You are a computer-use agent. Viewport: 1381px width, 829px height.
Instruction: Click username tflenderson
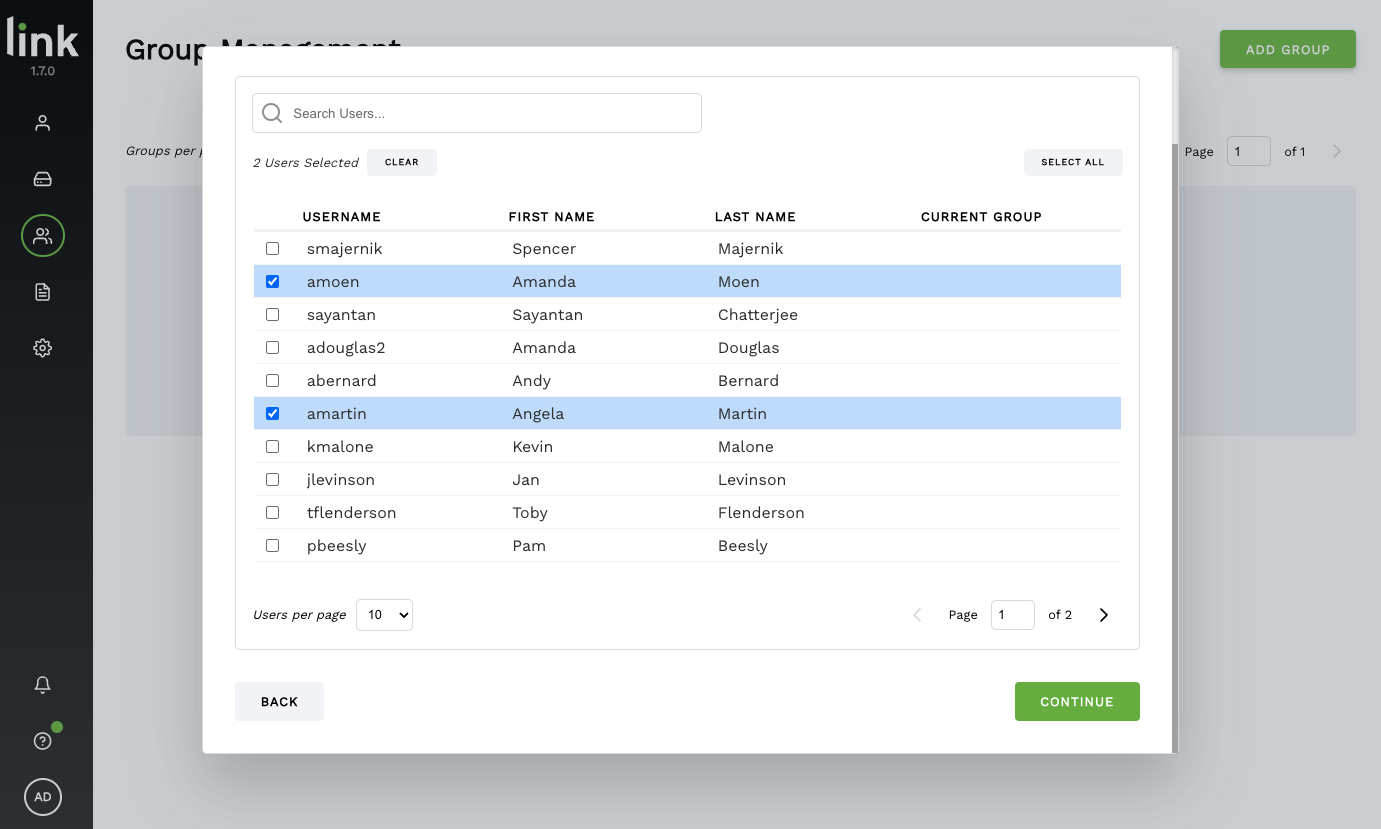tap(352, 512)
